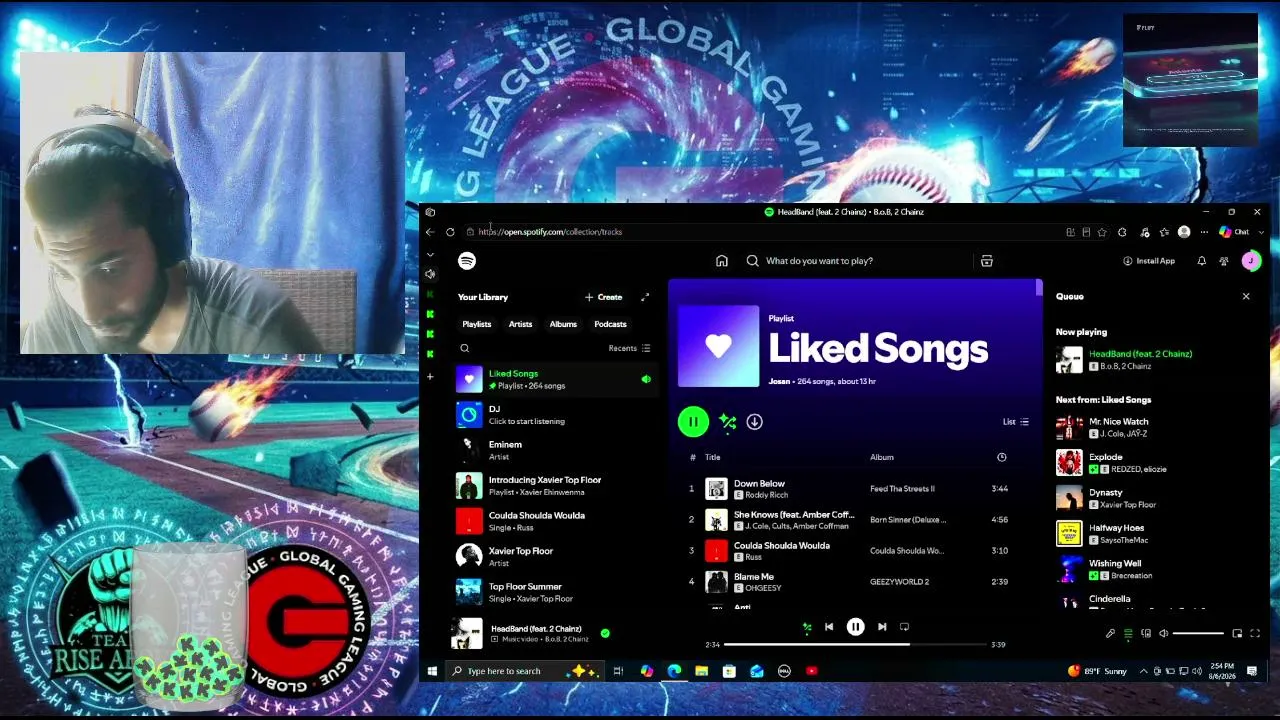The width and height of the screenshot is (1280, 720).
Task: Open the browser Copilot Chat button
Action: click(1234, 232)
